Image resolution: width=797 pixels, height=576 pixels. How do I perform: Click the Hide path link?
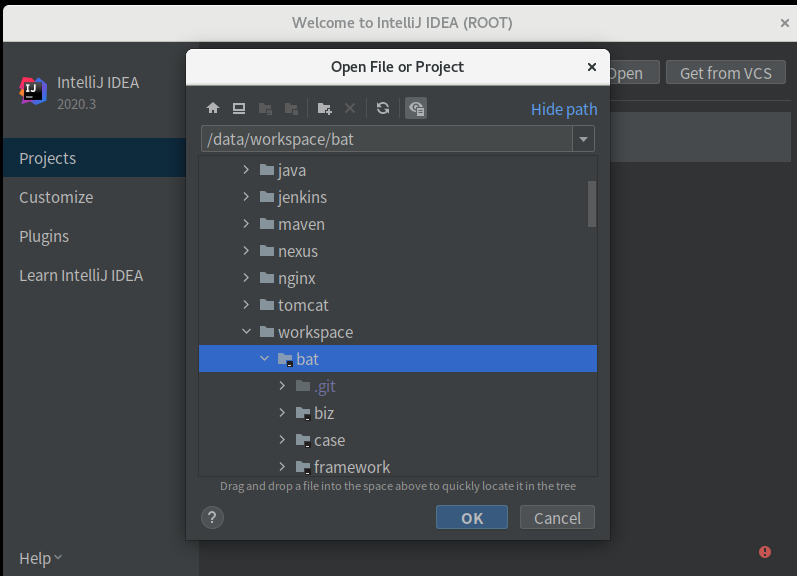coord(564,109)
